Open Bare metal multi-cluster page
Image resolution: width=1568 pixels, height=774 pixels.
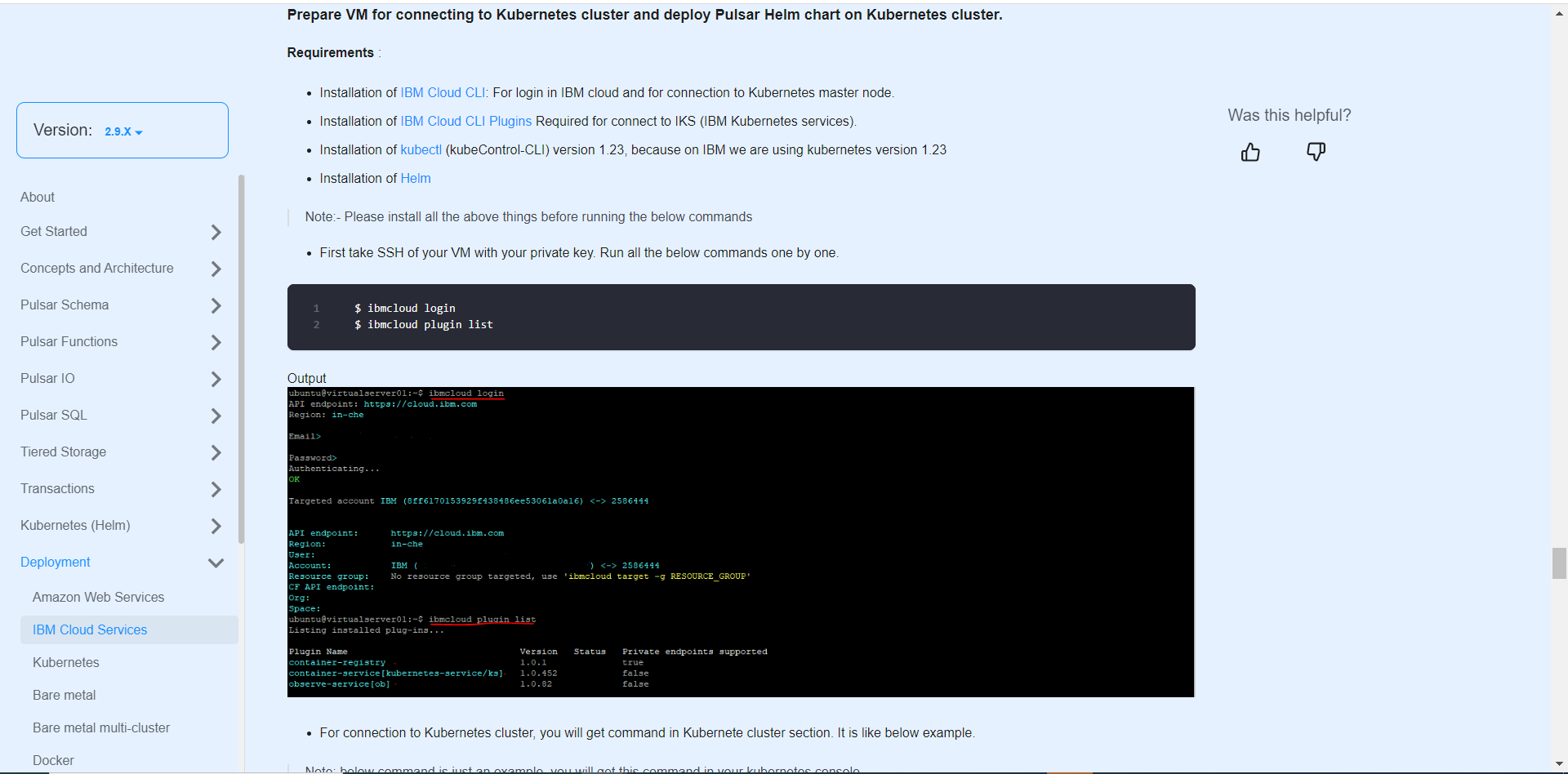101,727
